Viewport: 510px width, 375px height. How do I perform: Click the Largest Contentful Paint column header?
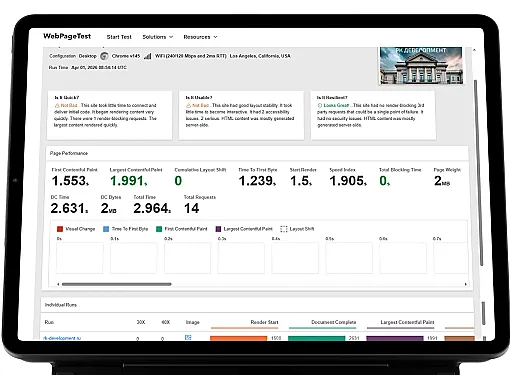coord(407,322)
